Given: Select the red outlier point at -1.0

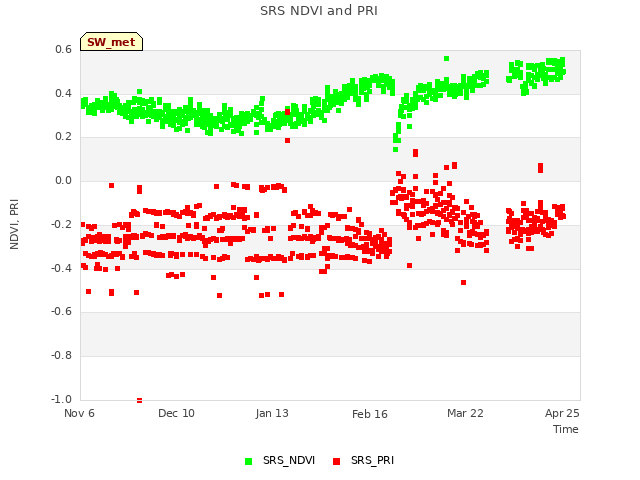Looking at the screenshot, I should click(140, 400).
